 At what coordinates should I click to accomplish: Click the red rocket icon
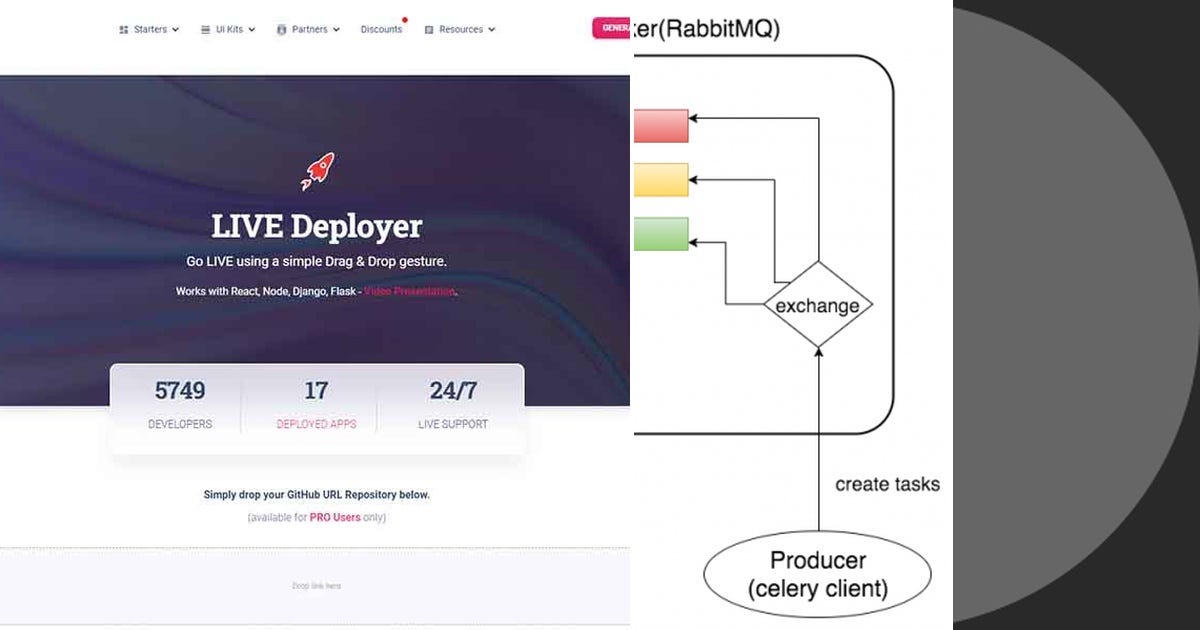pyautogui.click(x=318, y=171)
